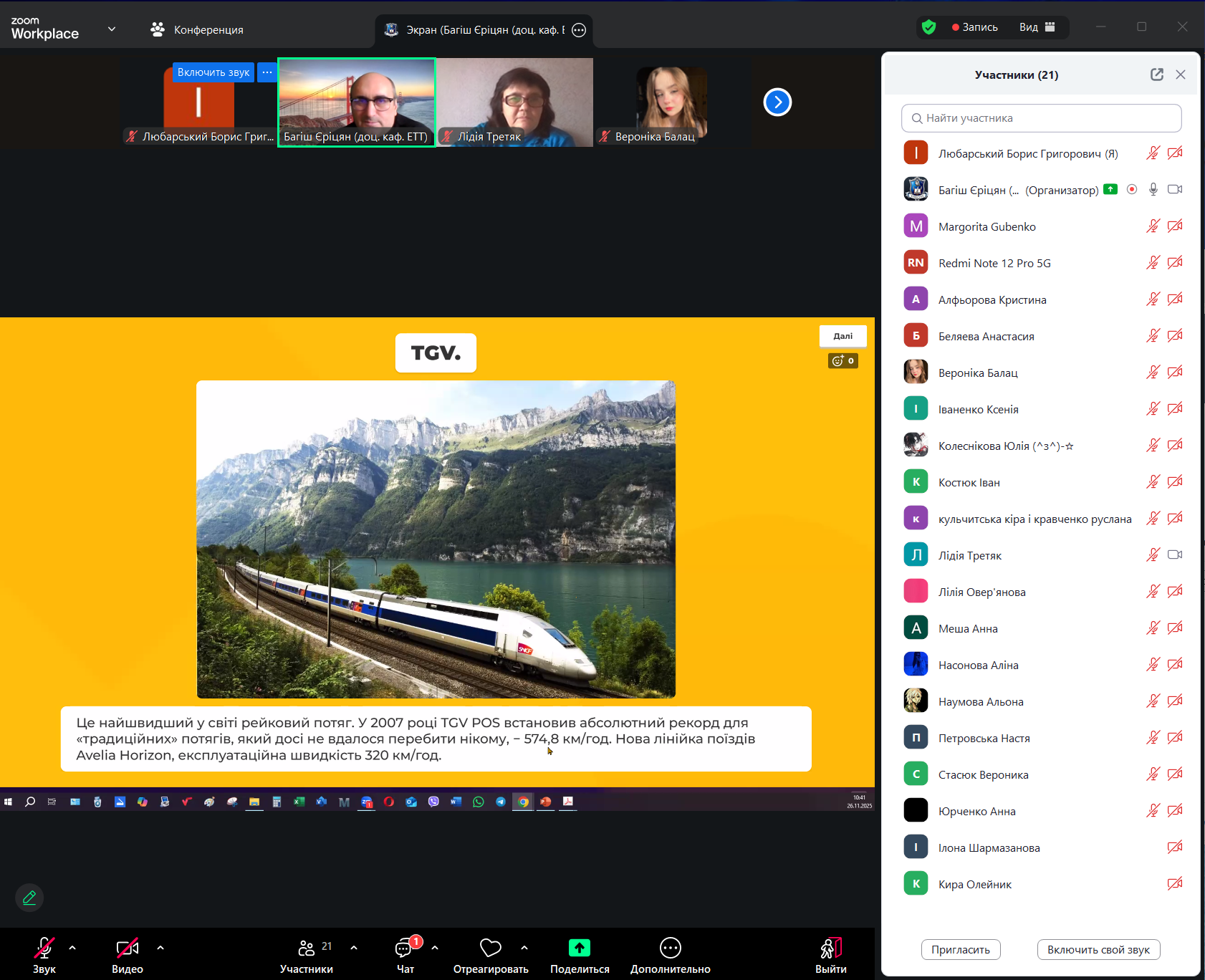Click the Leave meeting icon
The image size is (1205, 980).
tap(830, 948)
